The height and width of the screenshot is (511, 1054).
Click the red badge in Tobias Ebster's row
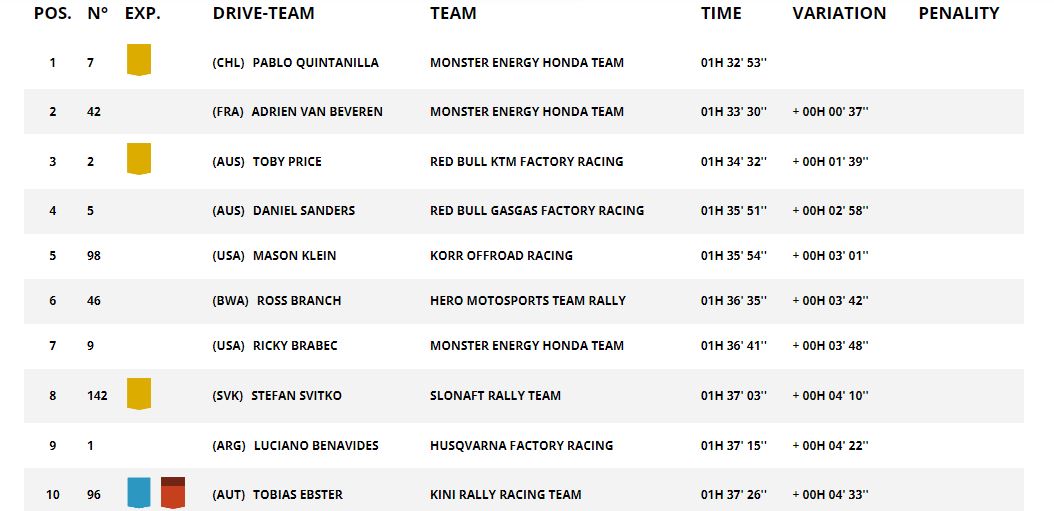(173, 492)
